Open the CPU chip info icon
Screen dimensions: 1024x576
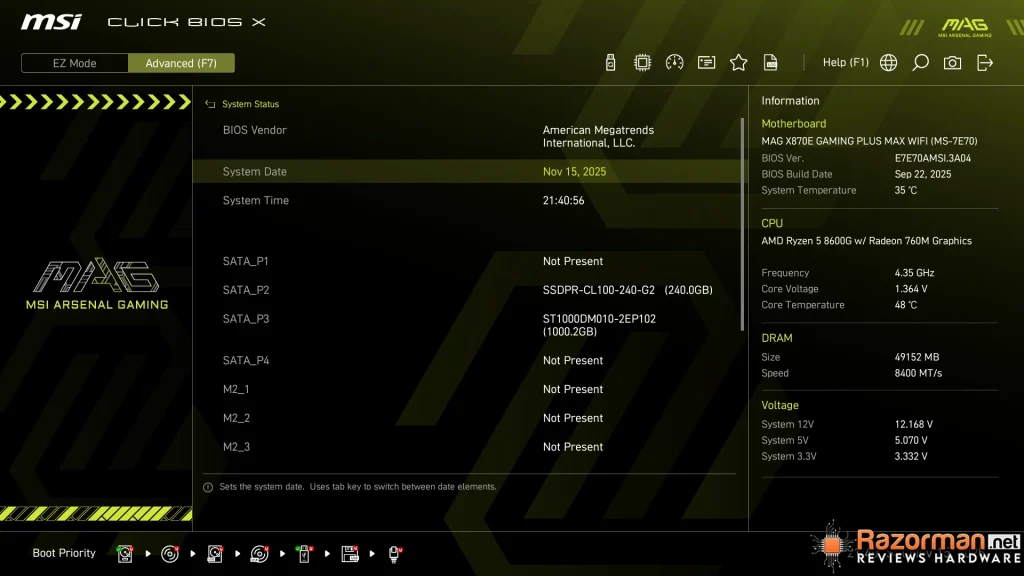point(642,63)
